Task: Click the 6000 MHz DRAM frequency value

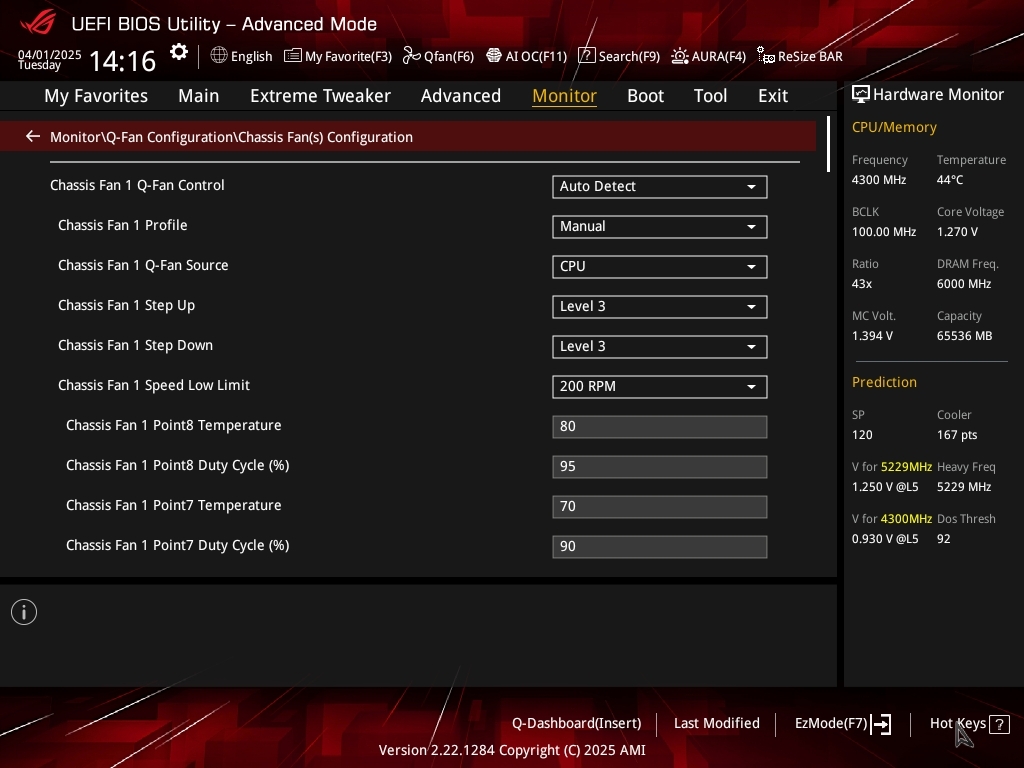Action: pos(964,284)
